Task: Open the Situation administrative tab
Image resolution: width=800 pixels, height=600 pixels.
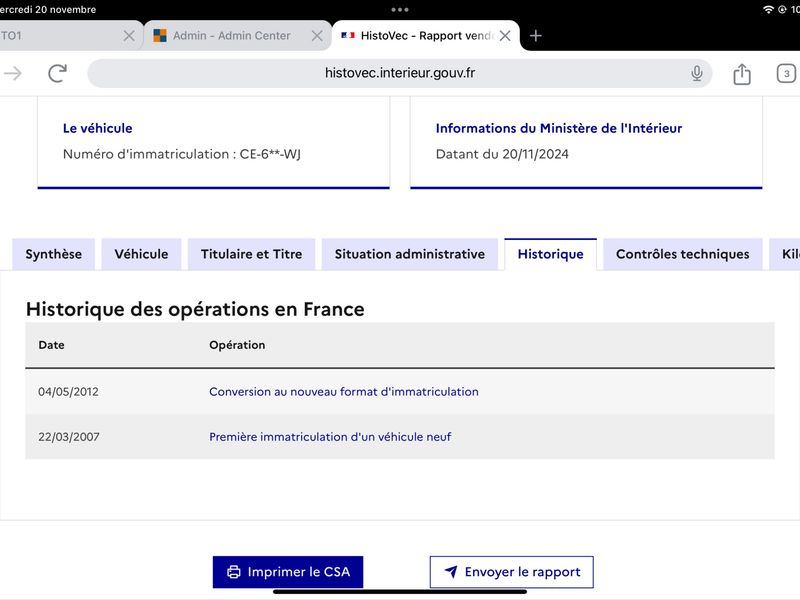Action: coord(410,254)
